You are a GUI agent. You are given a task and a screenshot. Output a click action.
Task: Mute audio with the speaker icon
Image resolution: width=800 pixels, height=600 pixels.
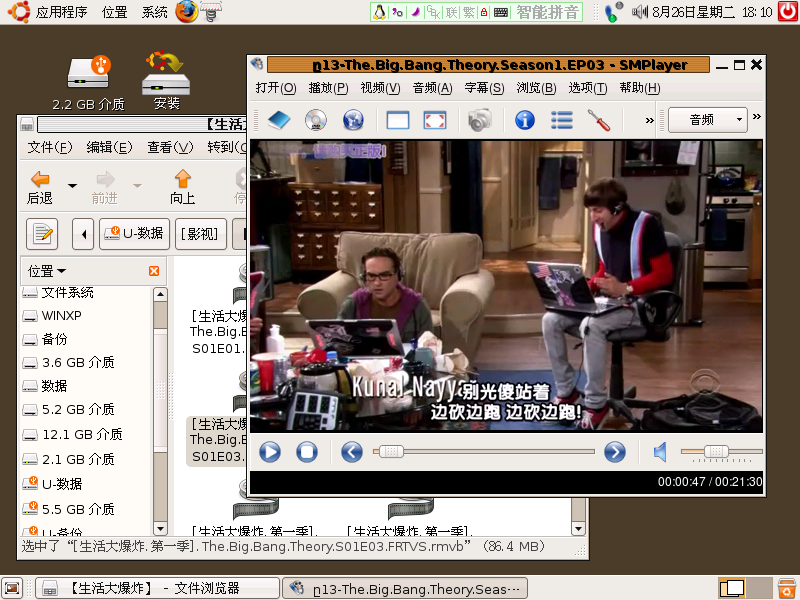[660, 452]
